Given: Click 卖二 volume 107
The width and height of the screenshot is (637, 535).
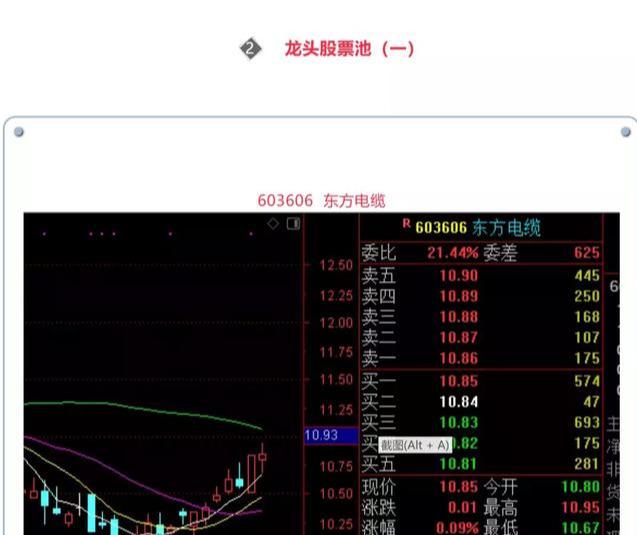Looking at the screenshot, I should 587,338.
